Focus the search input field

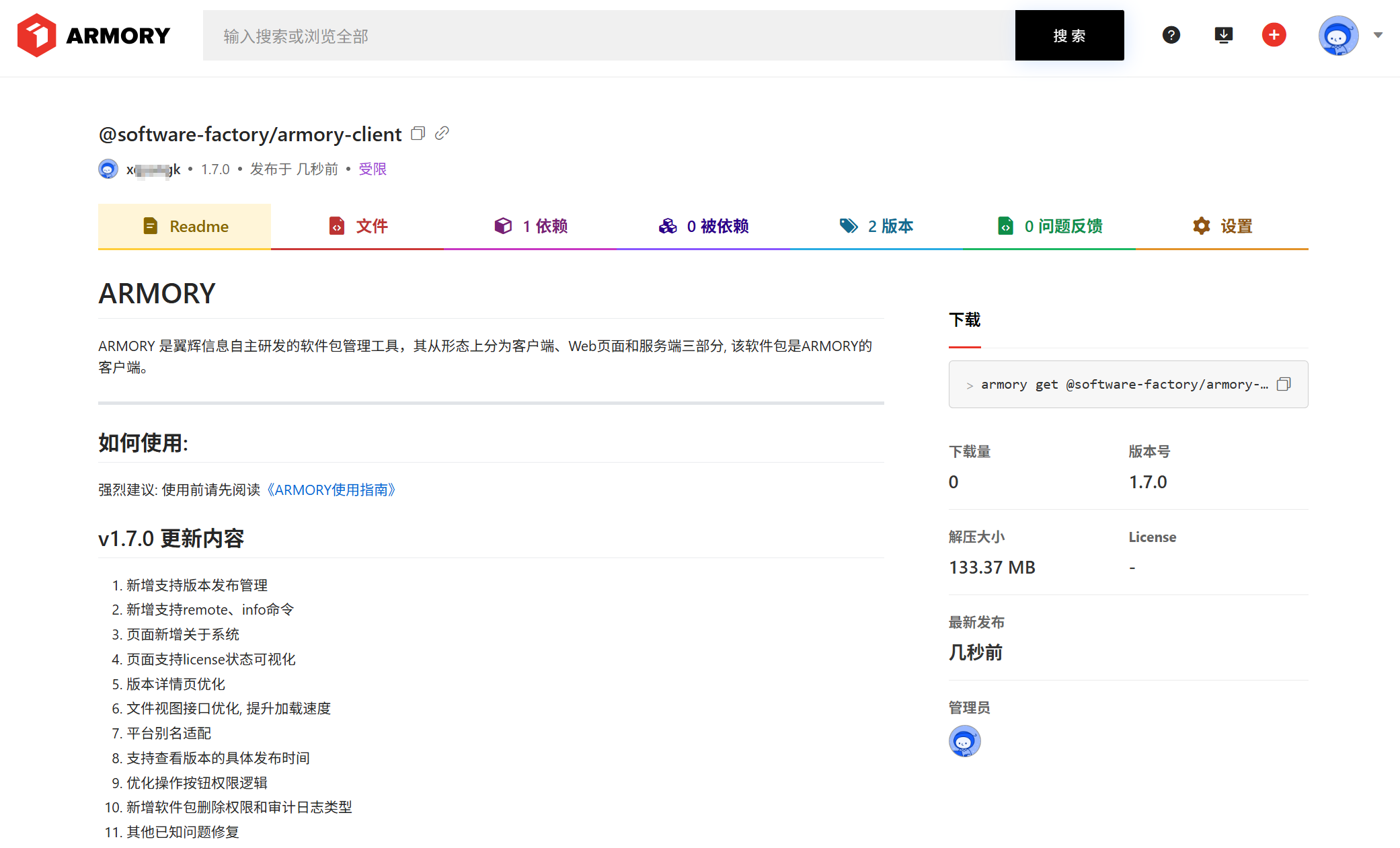tap(609, 36)
